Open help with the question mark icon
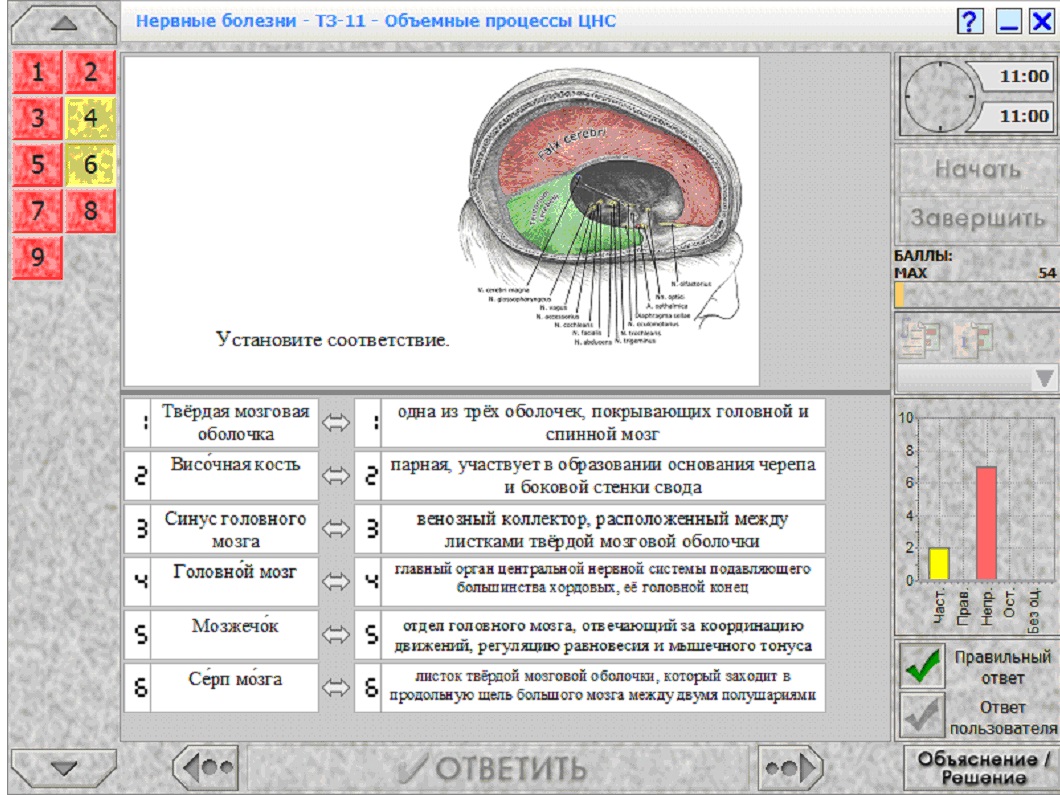Image resolution: width=1060 pixels, height=795 pixels. click(x=970, y=21)
